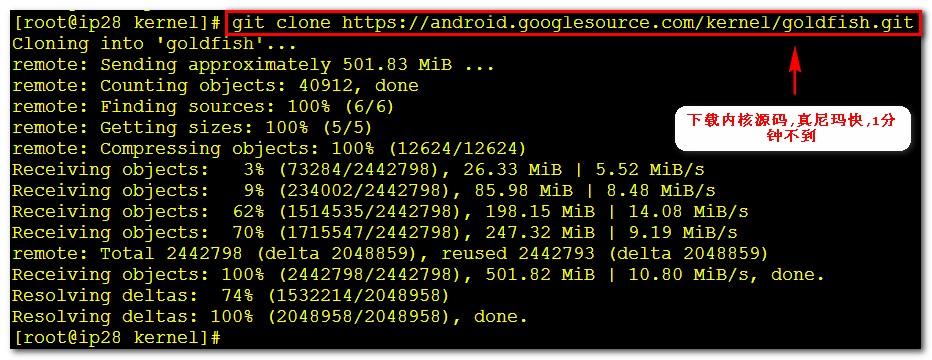Click the final shell prompt line

(x=117, y=338)
